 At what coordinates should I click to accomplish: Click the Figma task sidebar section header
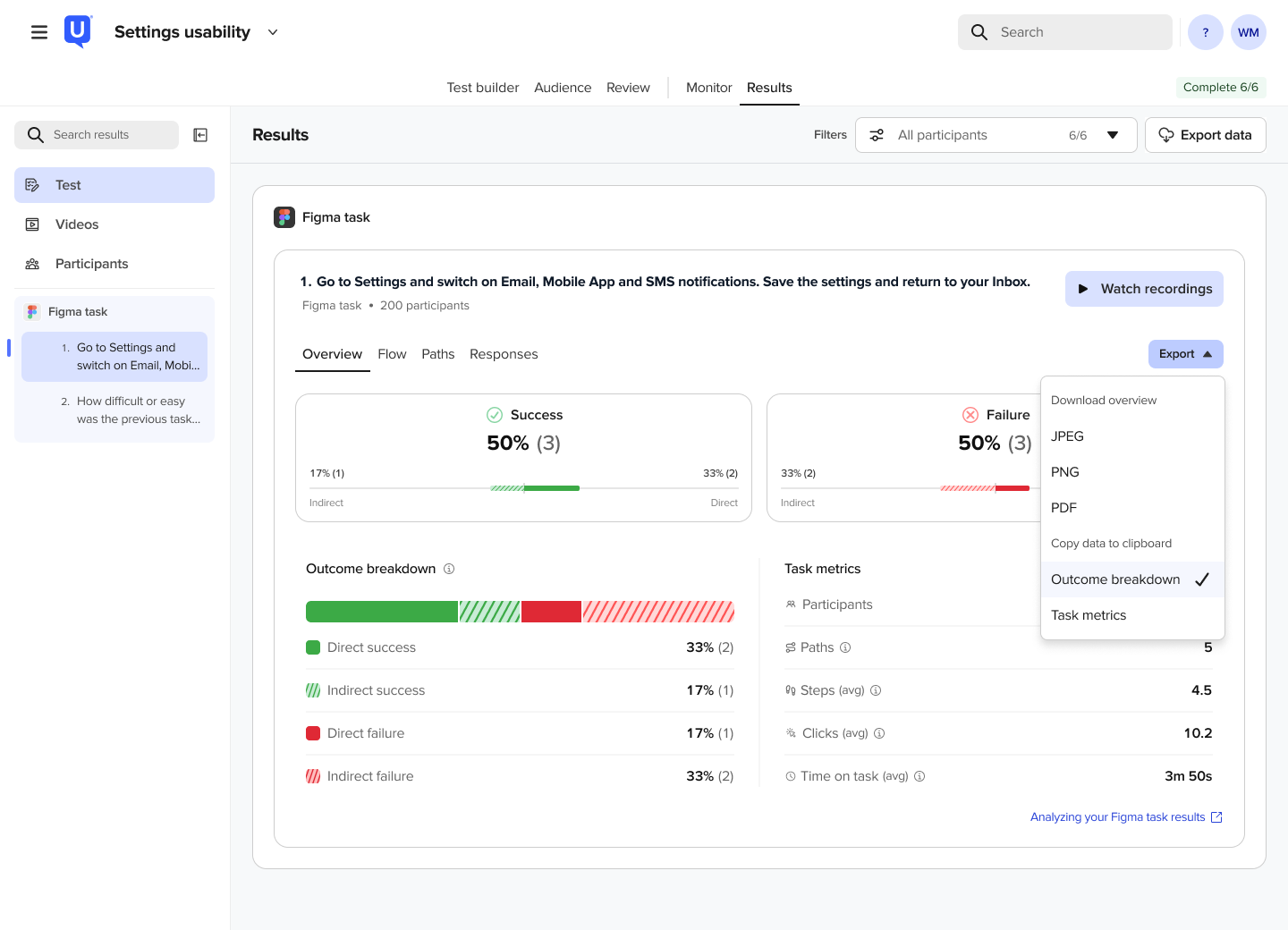114,312
